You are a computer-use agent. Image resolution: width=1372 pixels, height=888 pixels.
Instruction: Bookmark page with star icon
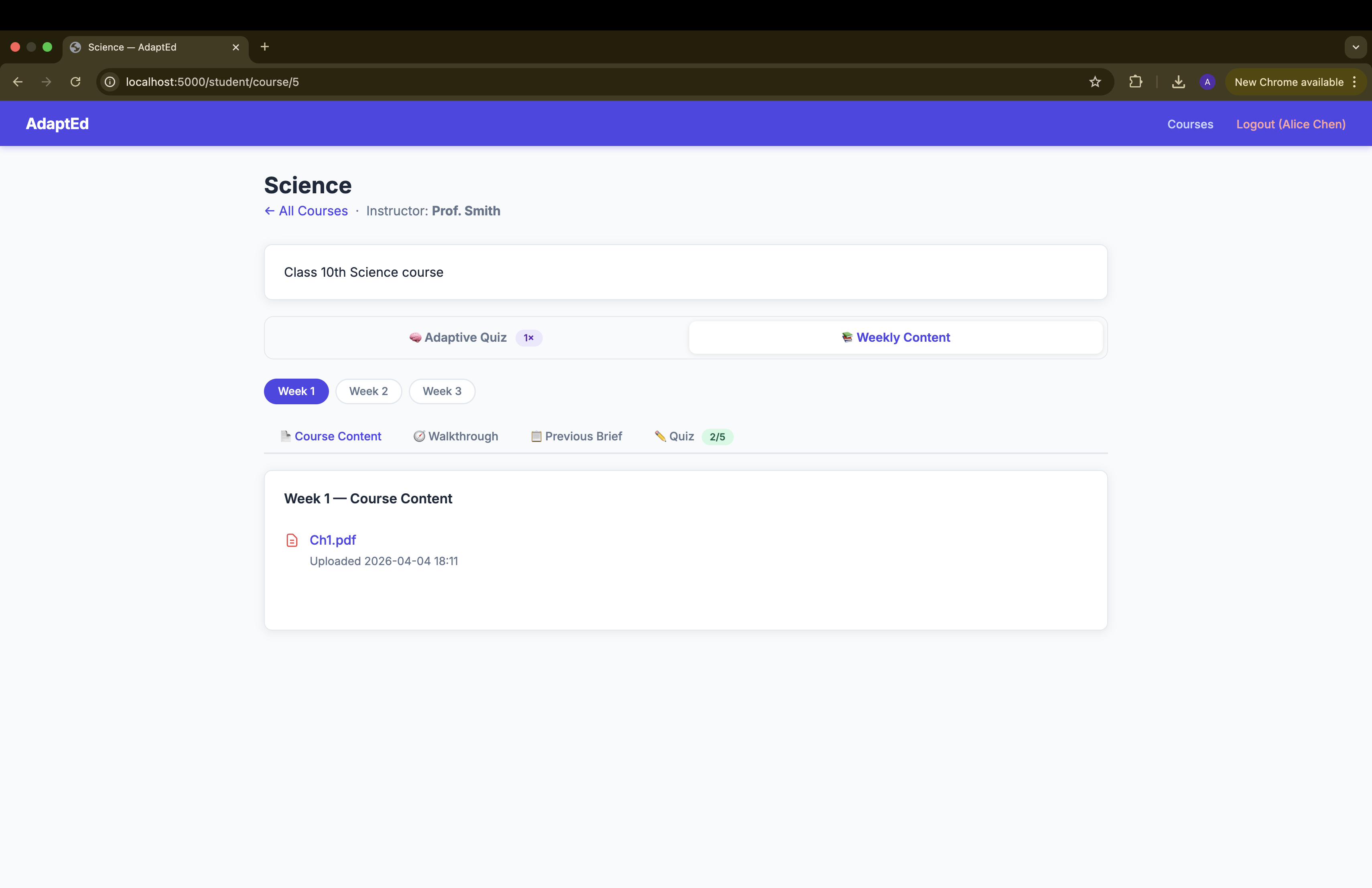click(1095, 82)
